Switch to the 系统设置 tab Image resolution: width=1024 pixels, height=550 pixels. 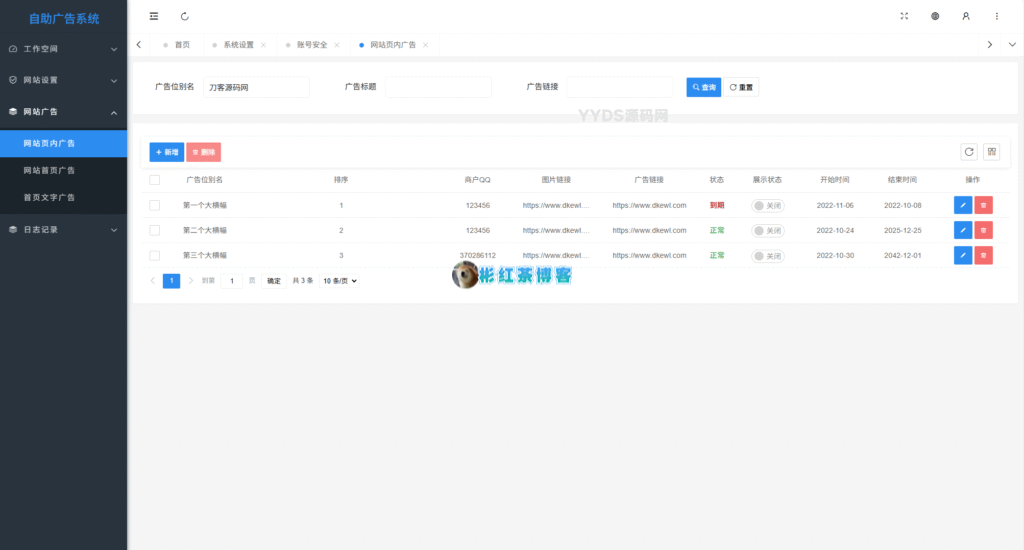pos(238,45)
